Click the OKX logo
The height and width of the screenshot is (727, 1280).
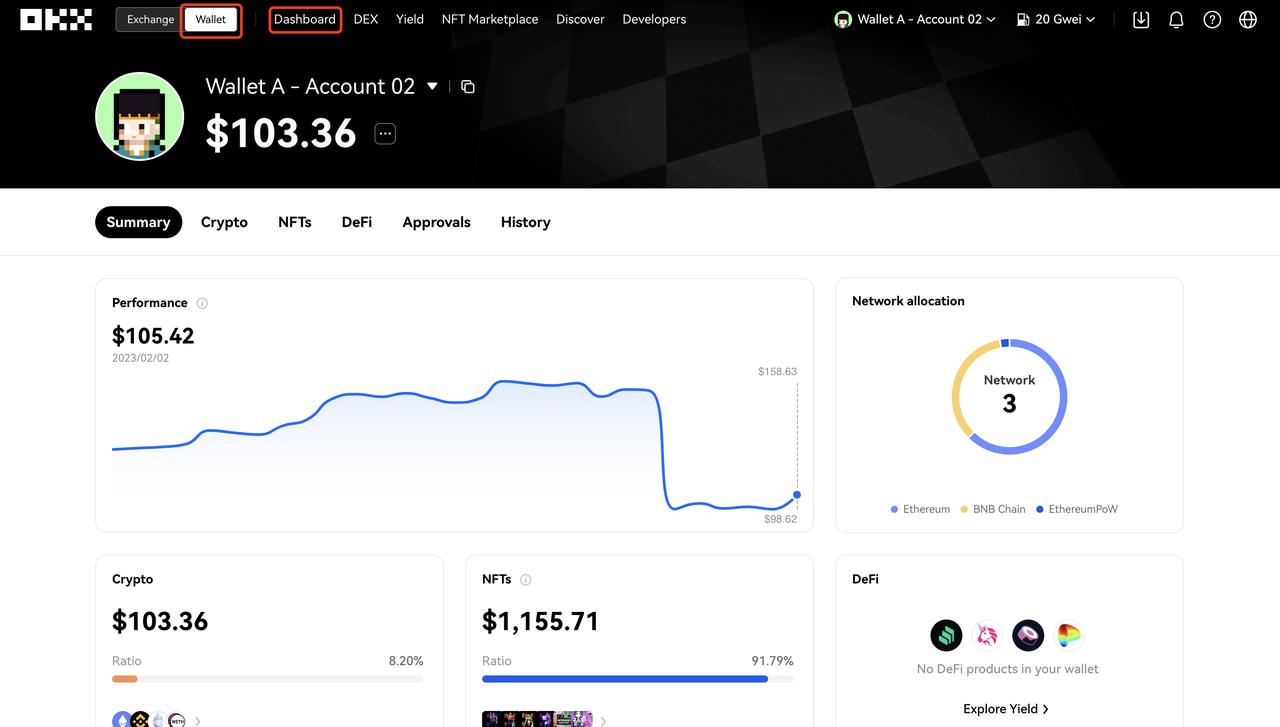pos(56,19)
